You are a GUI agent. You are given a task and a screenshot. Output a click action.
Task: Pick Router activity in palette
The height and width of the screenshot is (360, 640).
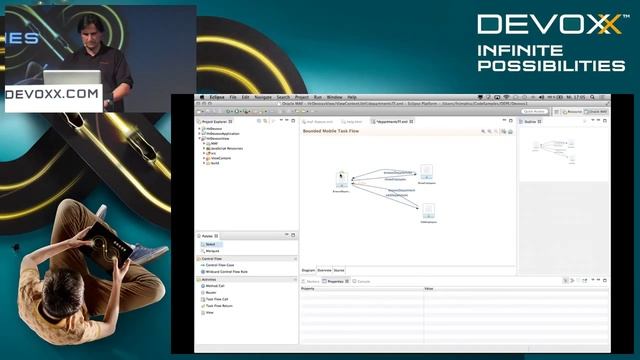click(209, 293)
